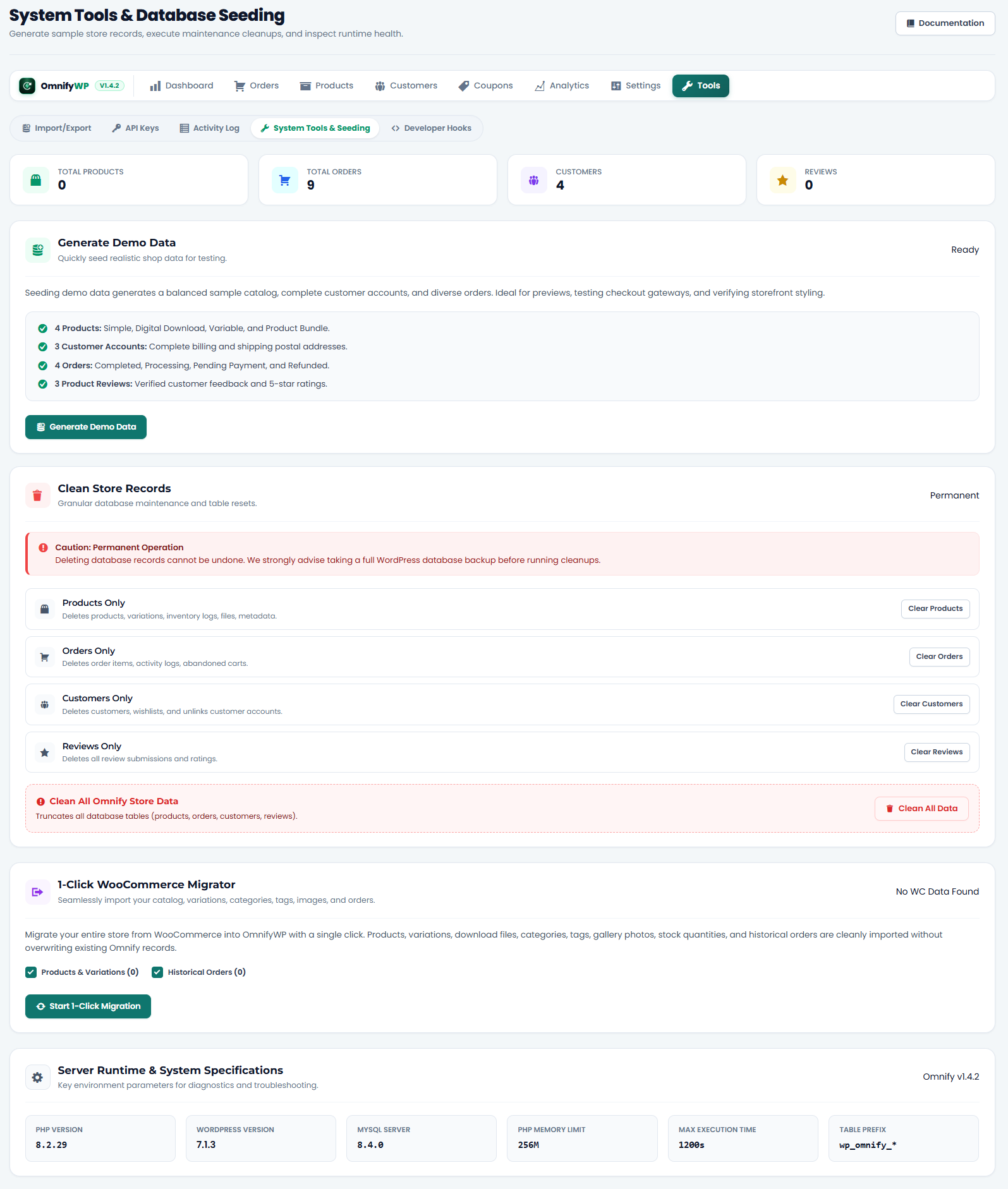Click the Server Runtime gear icon
The height and width of the screenshot is (1189, 1008).
coord(38,1077)
